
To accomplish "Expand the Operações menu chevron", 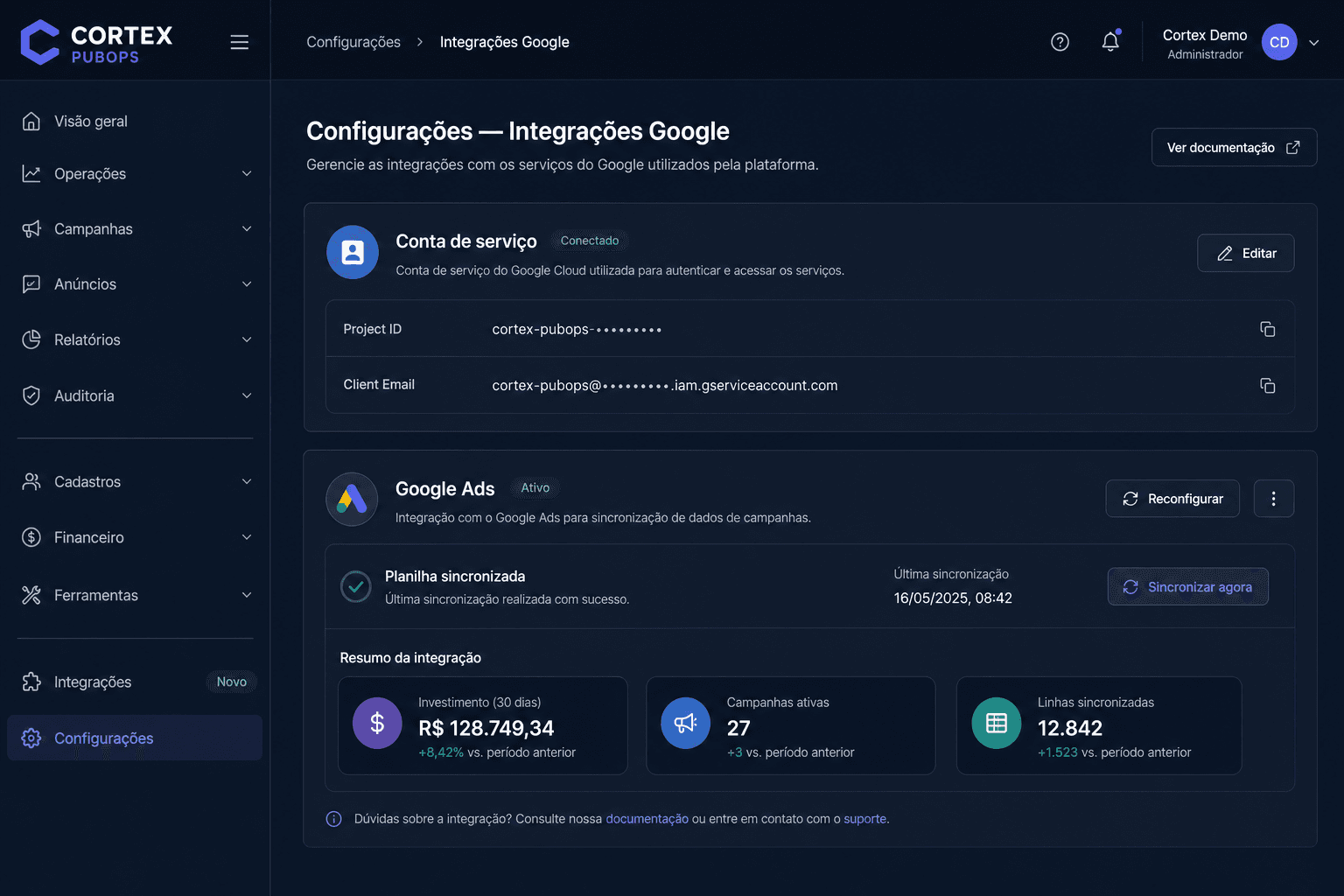I will pyautogui.click(x=247, y=173).
